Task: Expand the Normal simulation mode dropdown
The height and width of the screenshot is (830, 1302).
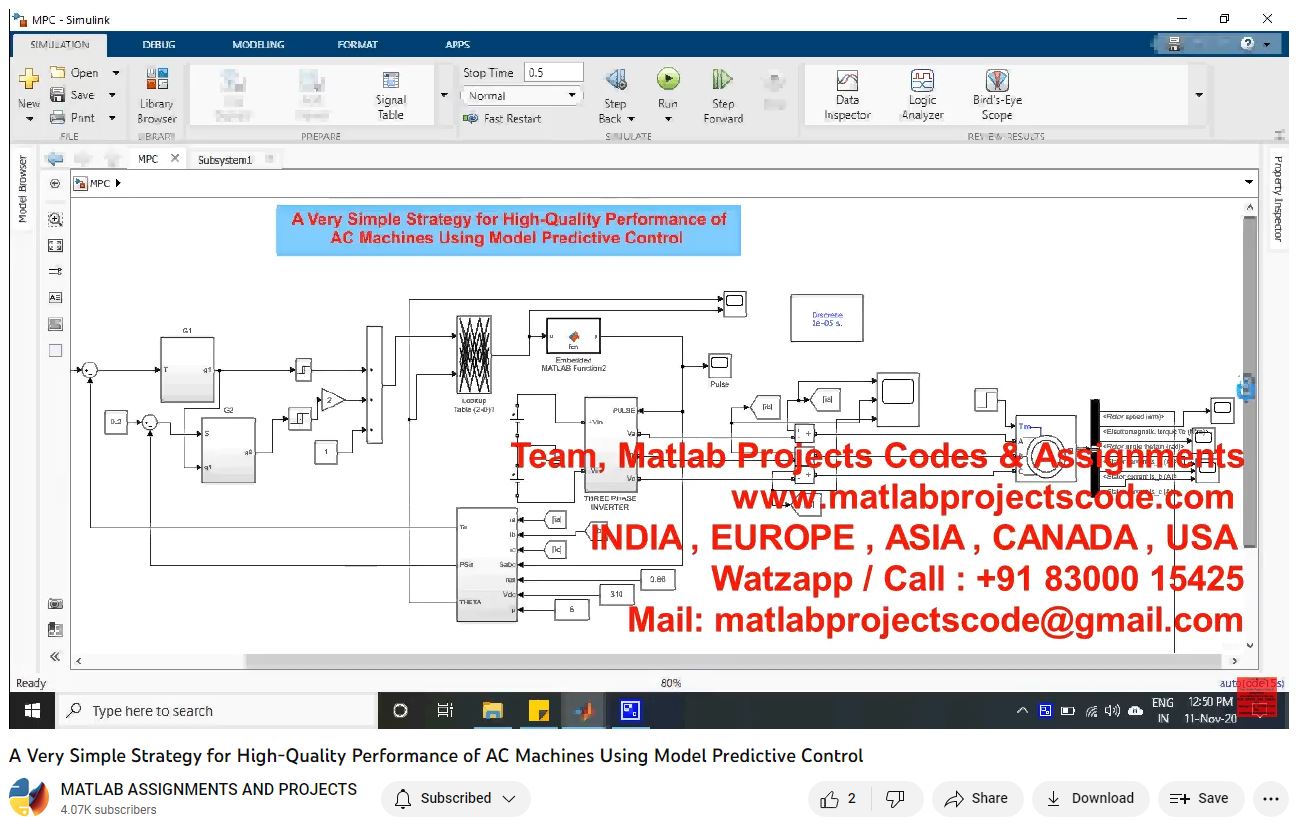Action: (572, 96)
